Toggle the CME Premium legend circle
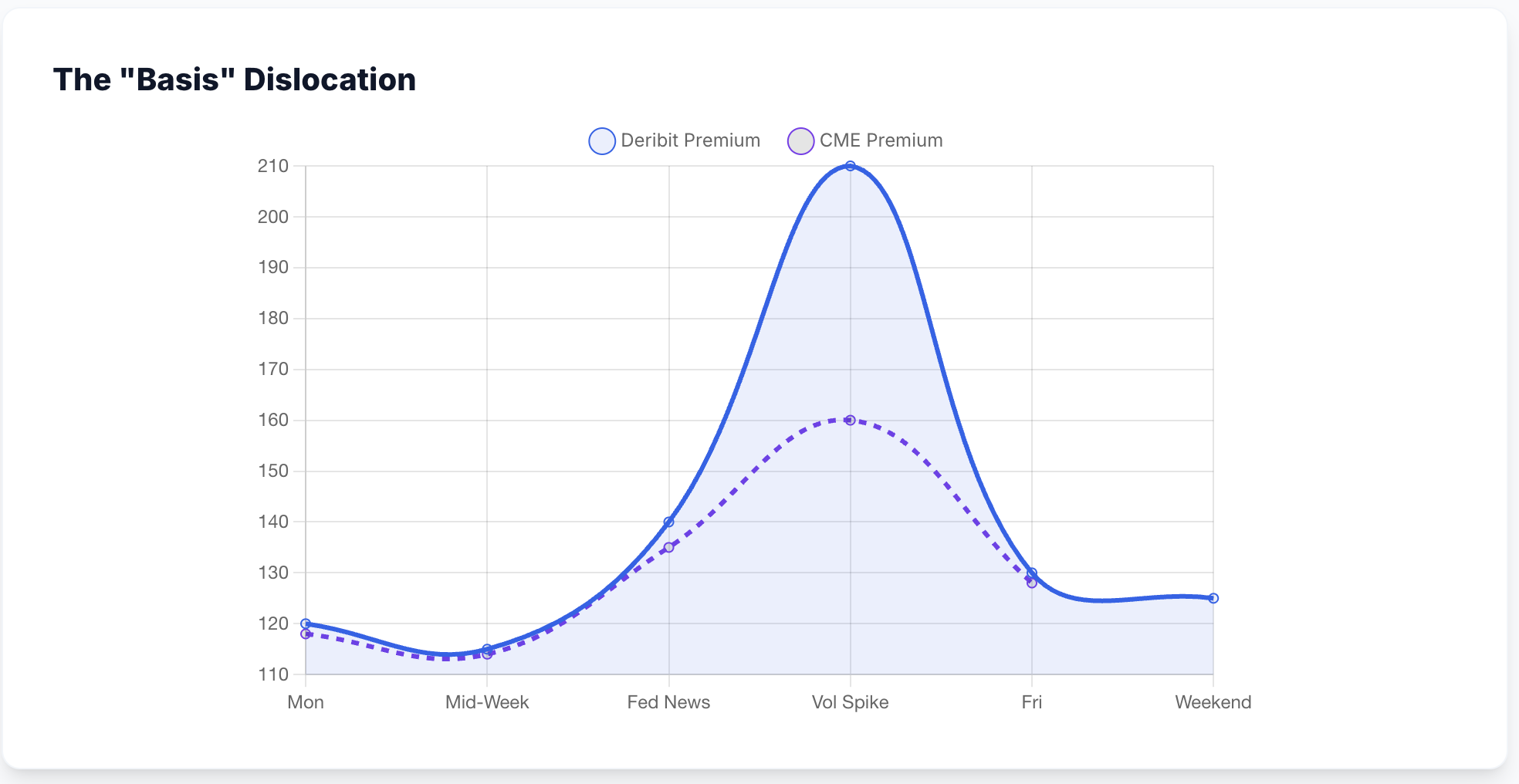The image size is (1519, 784). (x=800, y=141)
